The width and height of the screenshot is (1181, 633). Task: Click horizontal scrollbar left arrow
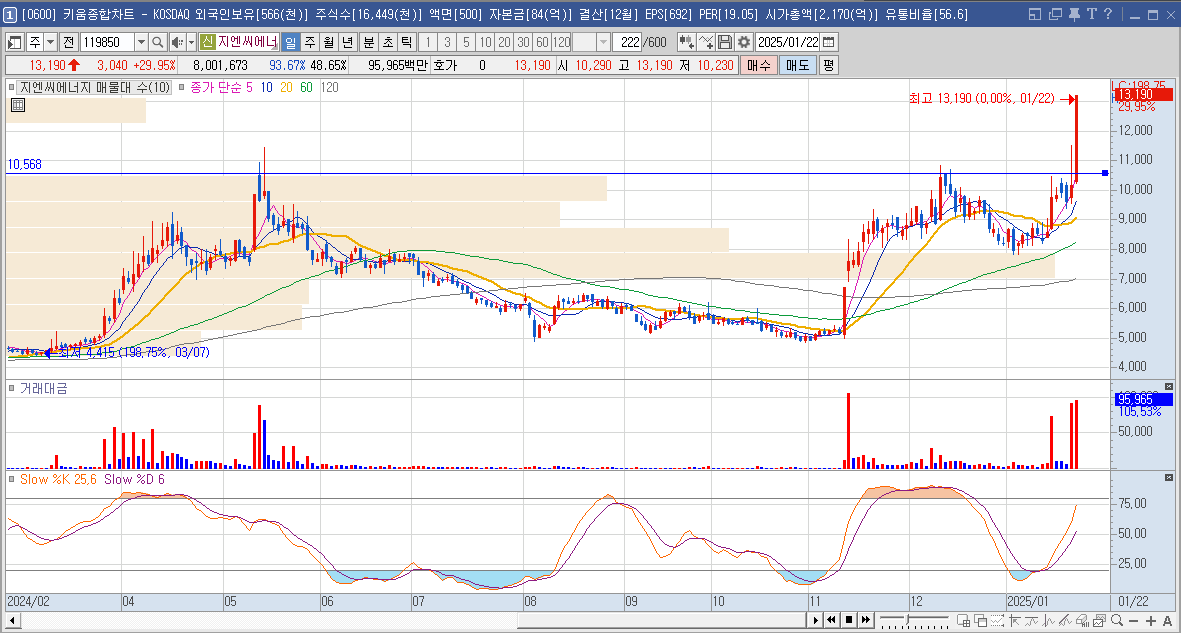pos(11,620)
